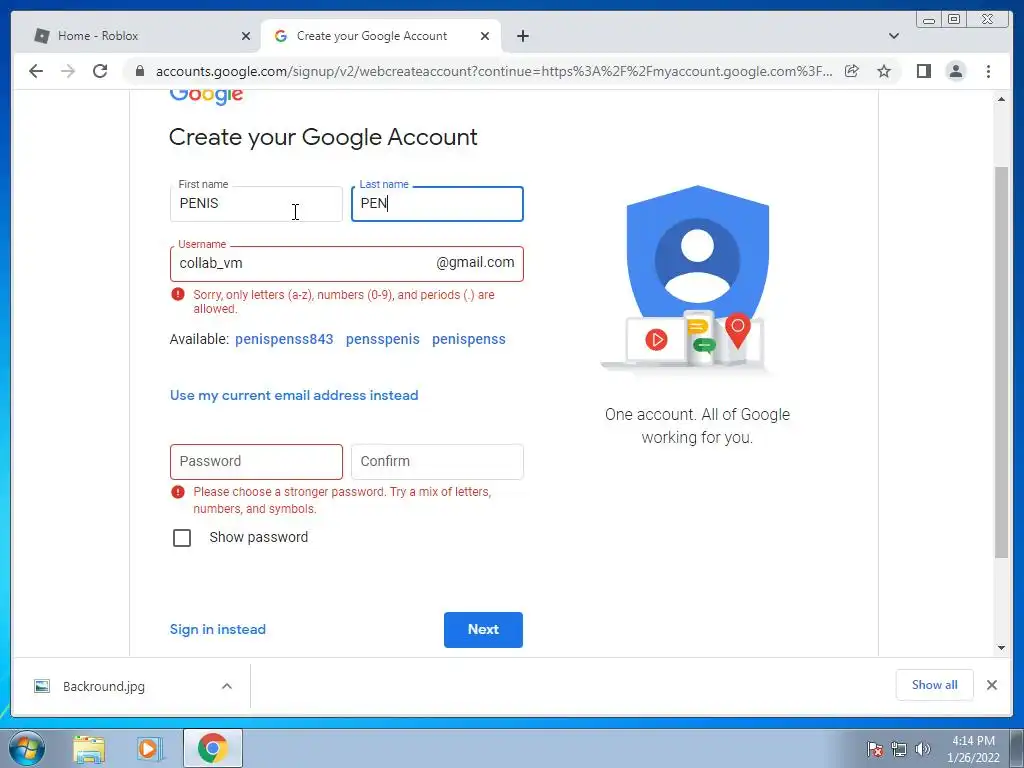Screen dimensions: 1024x768
Task: Choose suggested username pensspenis
Action: tap(383, 339)
